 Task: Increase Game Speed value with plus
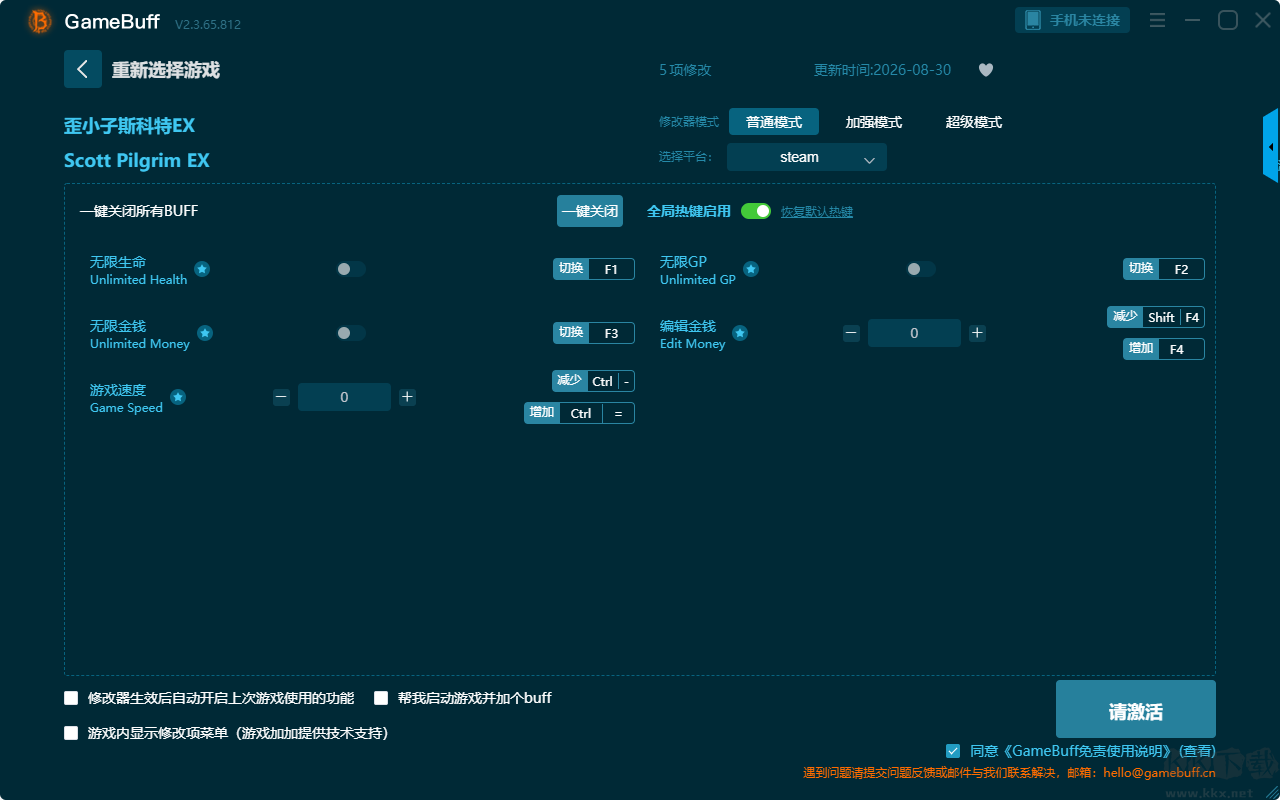(407, 397)
